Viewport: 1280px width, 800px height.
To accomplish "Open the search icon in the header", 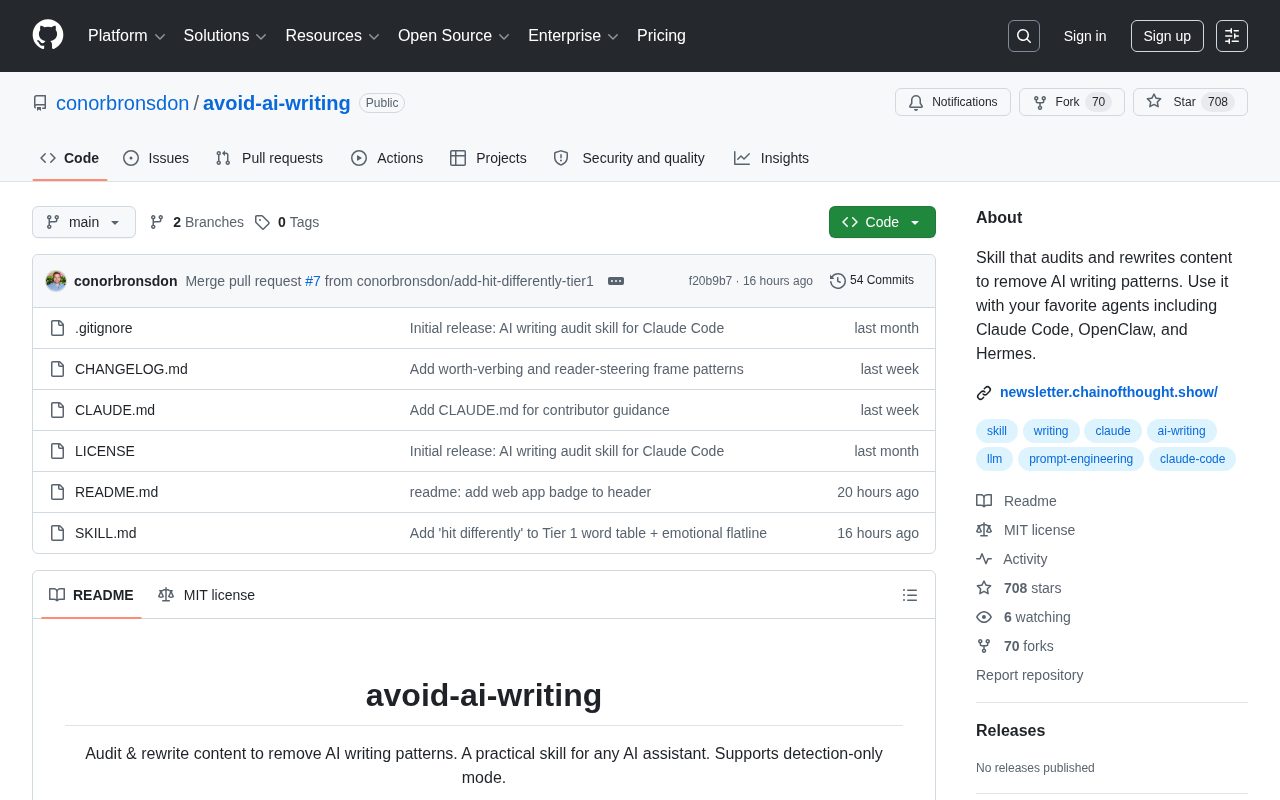I will [1023, 36].
